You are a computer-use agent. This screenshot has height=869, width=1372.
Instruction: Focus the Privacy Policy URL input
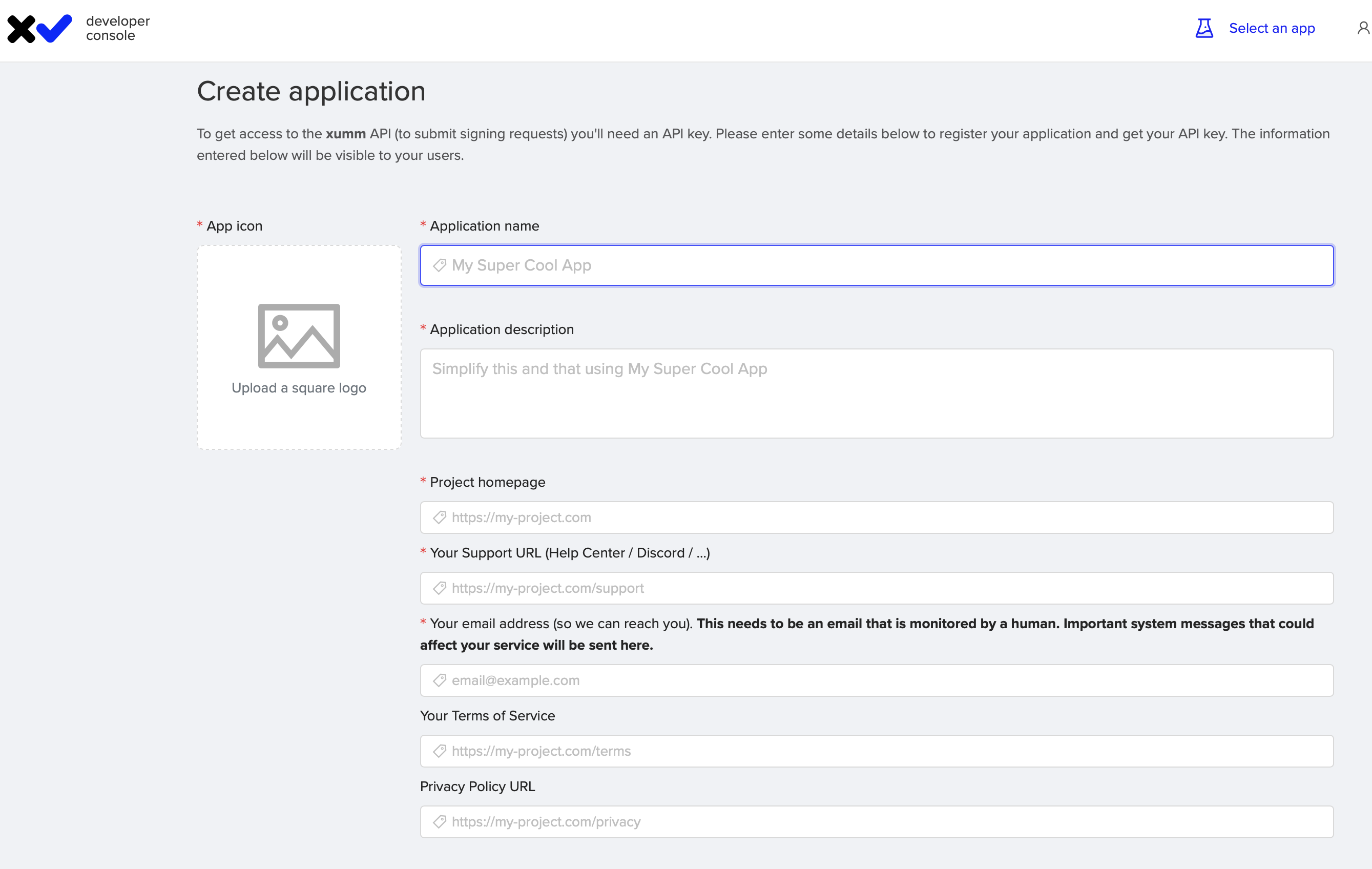[x=876, y=822]
